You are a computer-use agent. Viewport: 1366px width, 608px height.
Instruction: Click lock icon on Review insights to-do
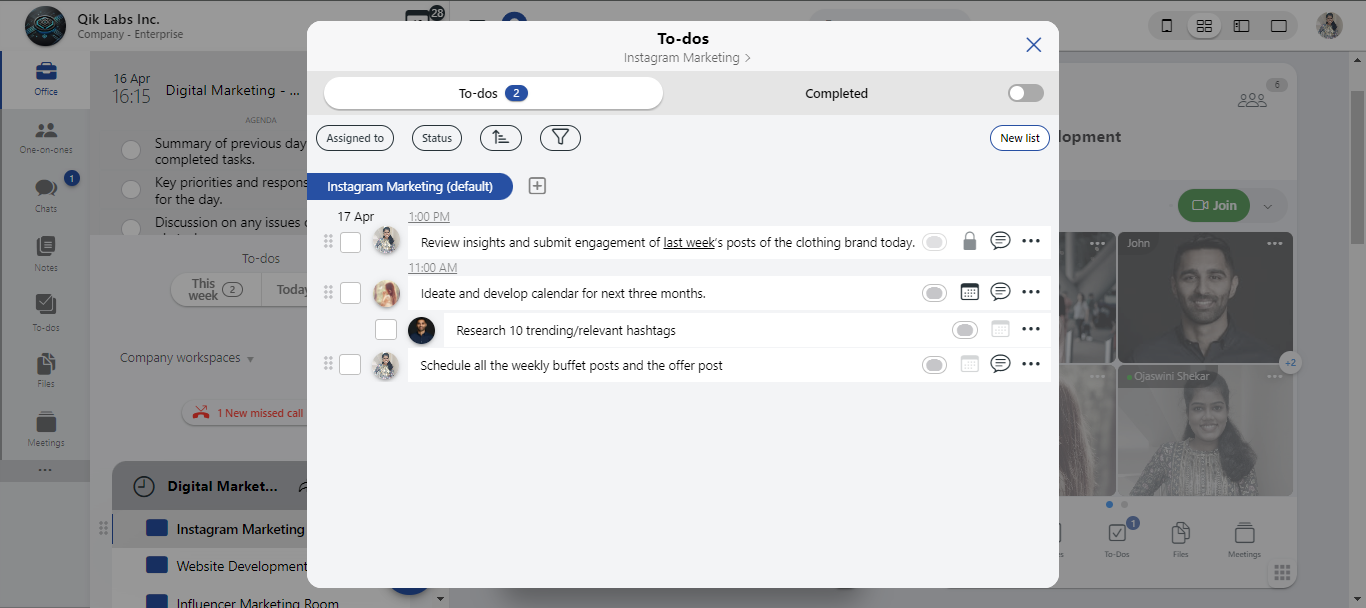tap(969, 241)
